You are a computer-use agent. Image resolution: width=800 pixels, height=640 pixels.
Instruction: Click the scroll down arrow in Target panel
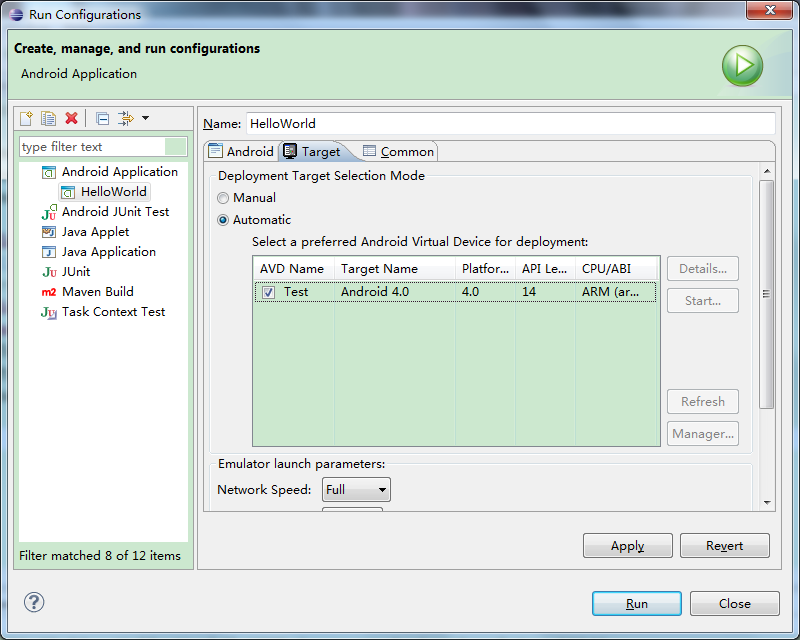pos(766,503)
